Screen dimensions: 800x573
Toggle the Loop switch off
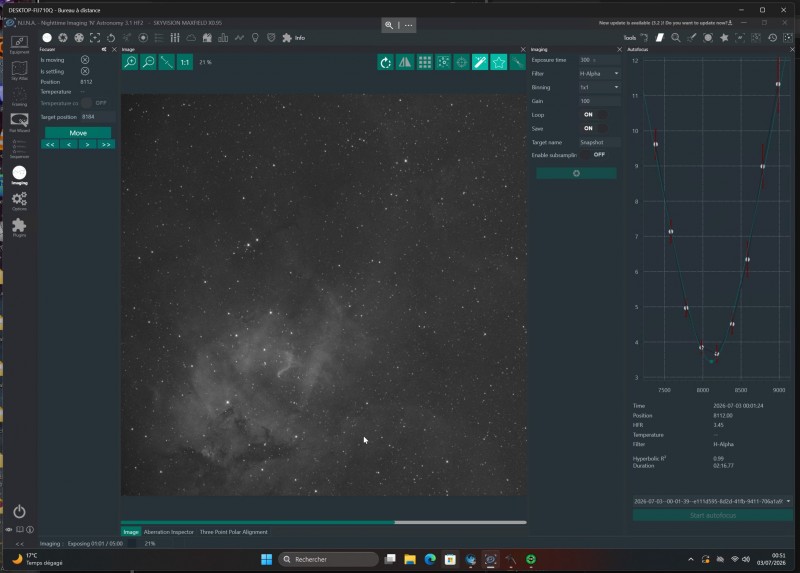point(595,115)
